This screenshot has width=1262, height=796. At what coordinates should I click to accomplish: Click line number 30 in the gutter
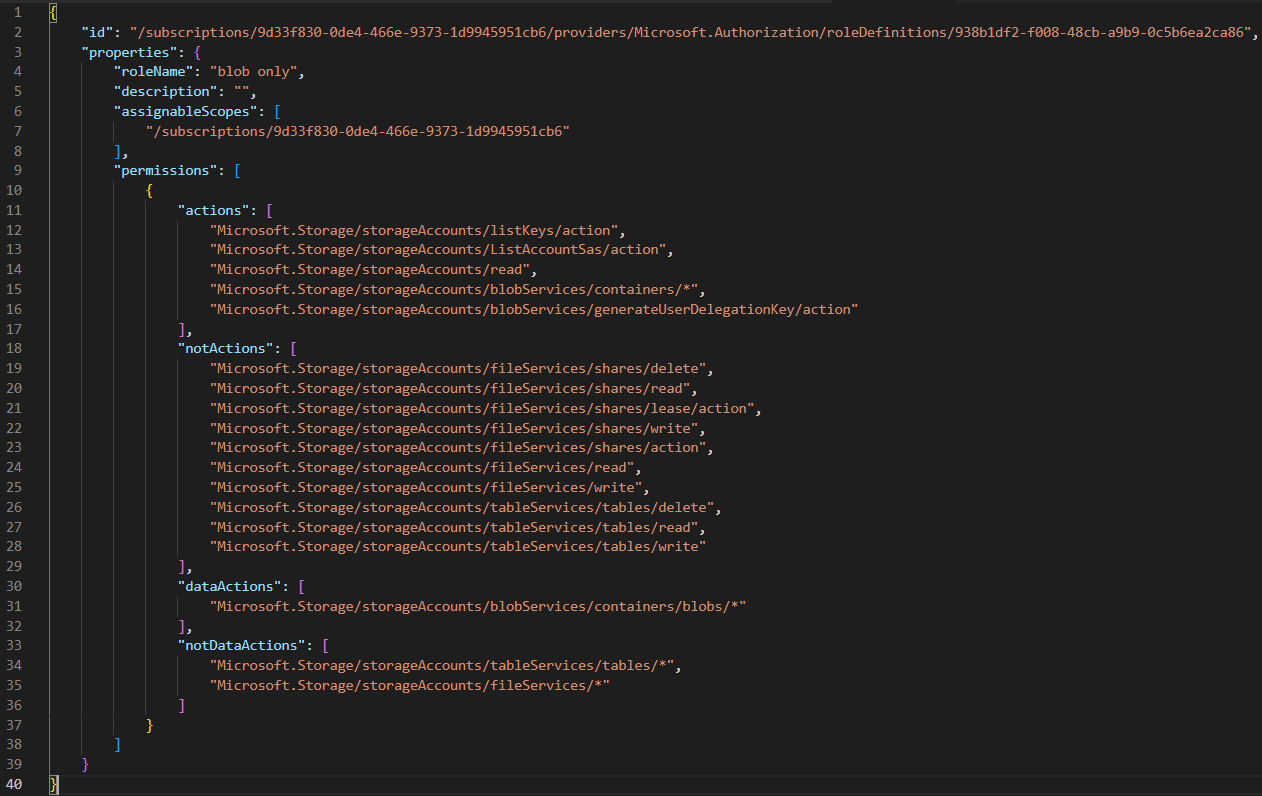click(16, 586)
